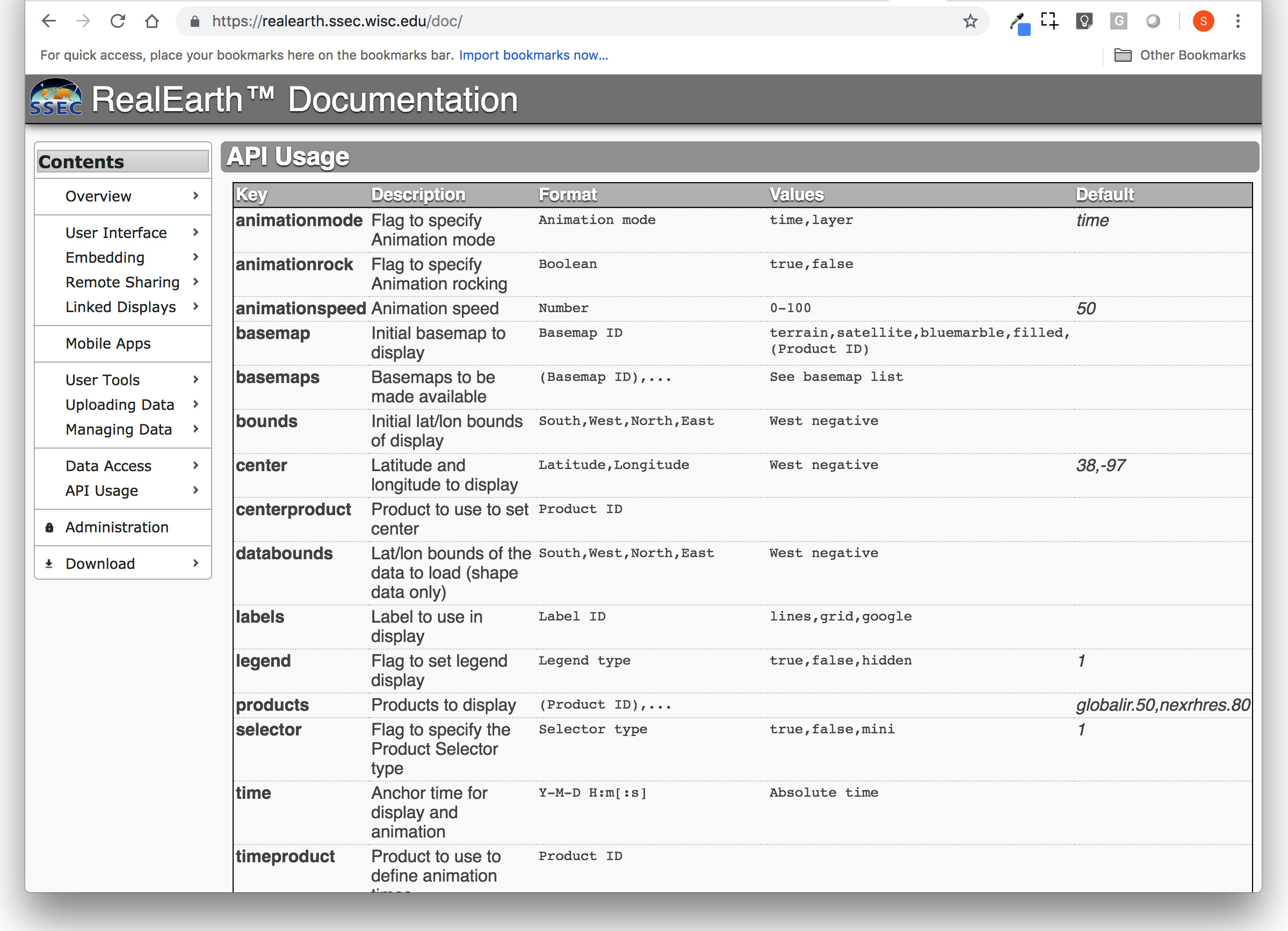Open the lightbulb shield extension icon

tap(1084, 21)
